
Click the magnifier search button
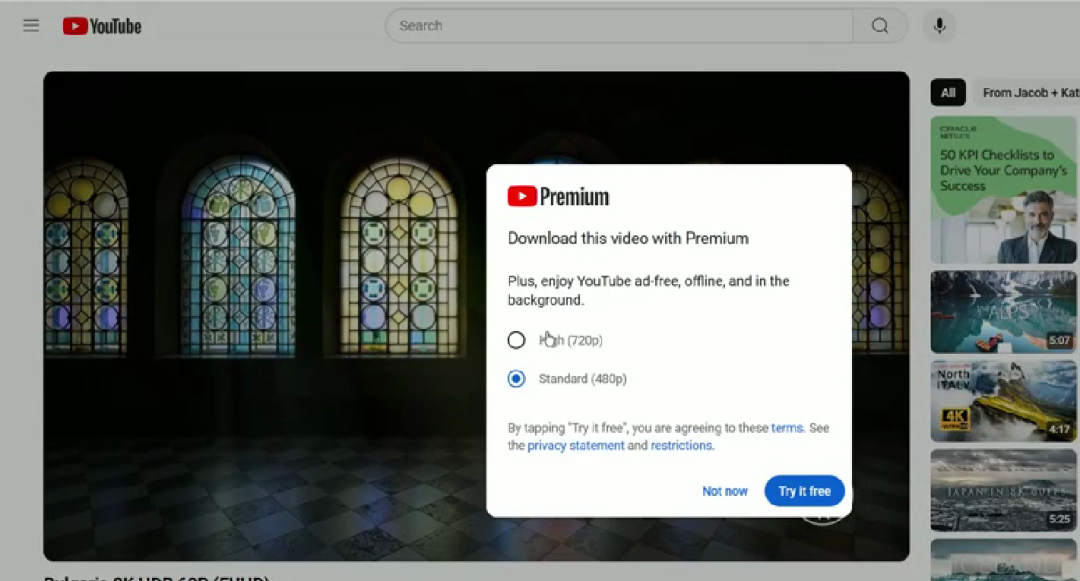880,25
